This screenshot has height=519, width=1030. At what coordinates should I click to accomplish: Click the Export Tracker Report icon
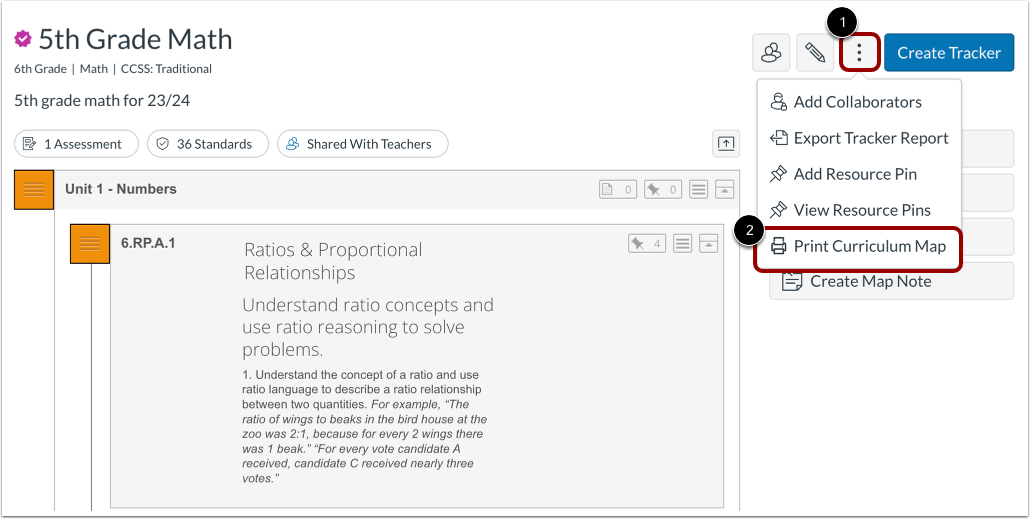point(778,138)
